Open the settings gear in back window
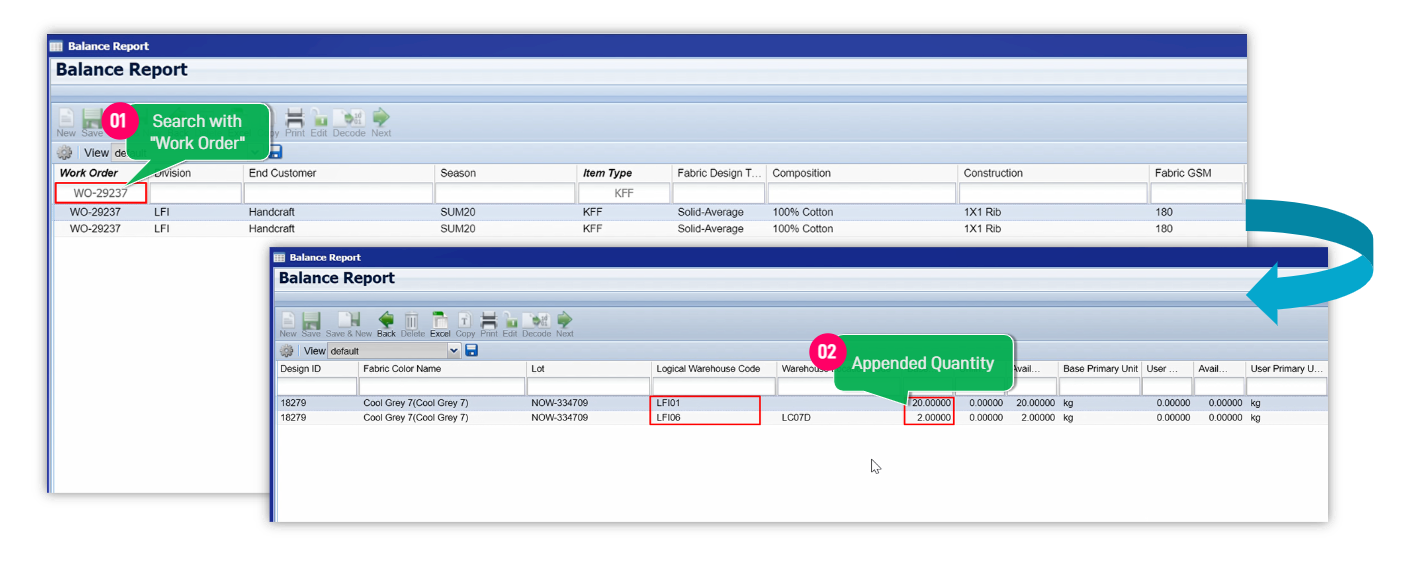 click(x=65, y=153)
